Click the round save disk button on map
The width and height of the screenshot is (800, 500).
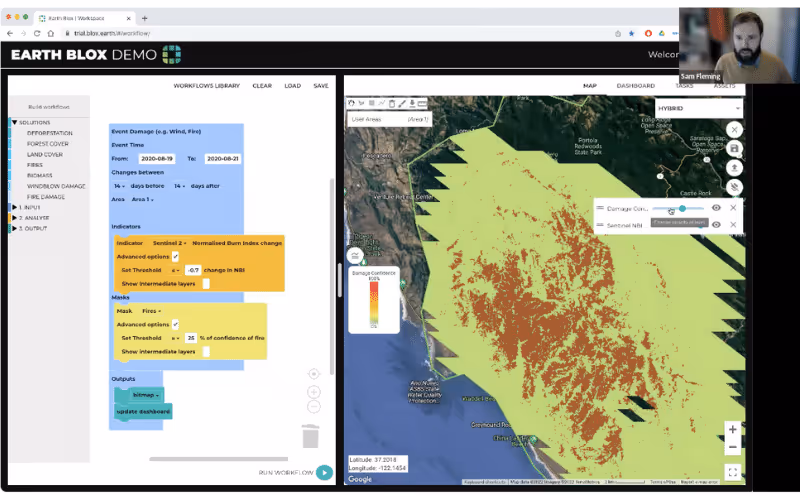point(734,148)
